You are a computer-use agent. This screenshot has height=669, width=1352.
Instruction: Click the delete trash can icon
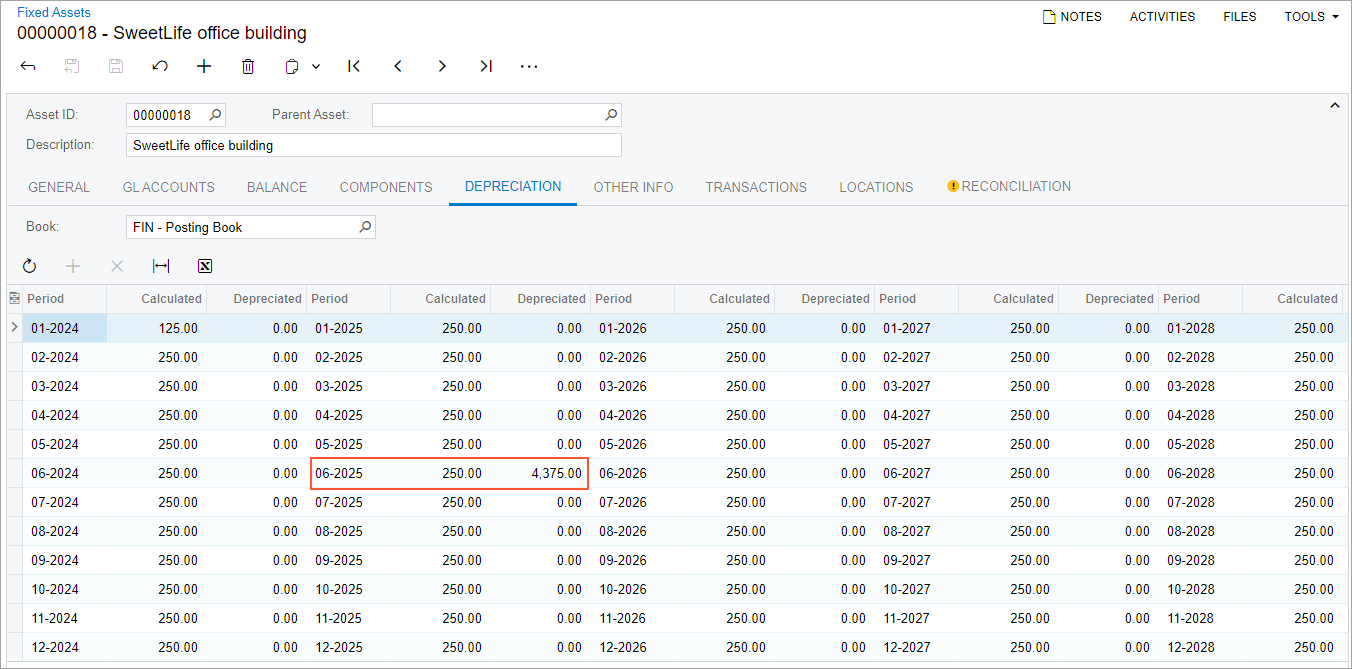click(x=248, y=66)
